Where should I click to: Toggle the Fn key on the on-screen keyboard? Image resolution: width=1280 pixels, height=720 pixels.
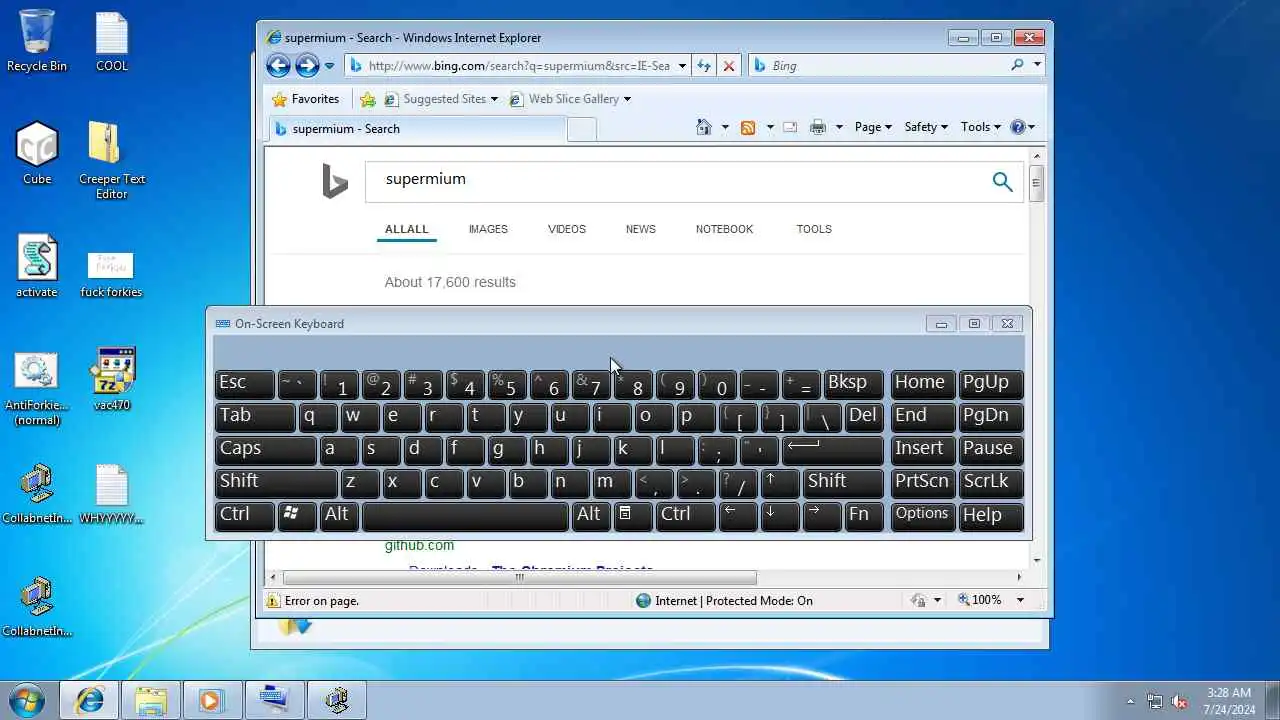click(864, 515)
